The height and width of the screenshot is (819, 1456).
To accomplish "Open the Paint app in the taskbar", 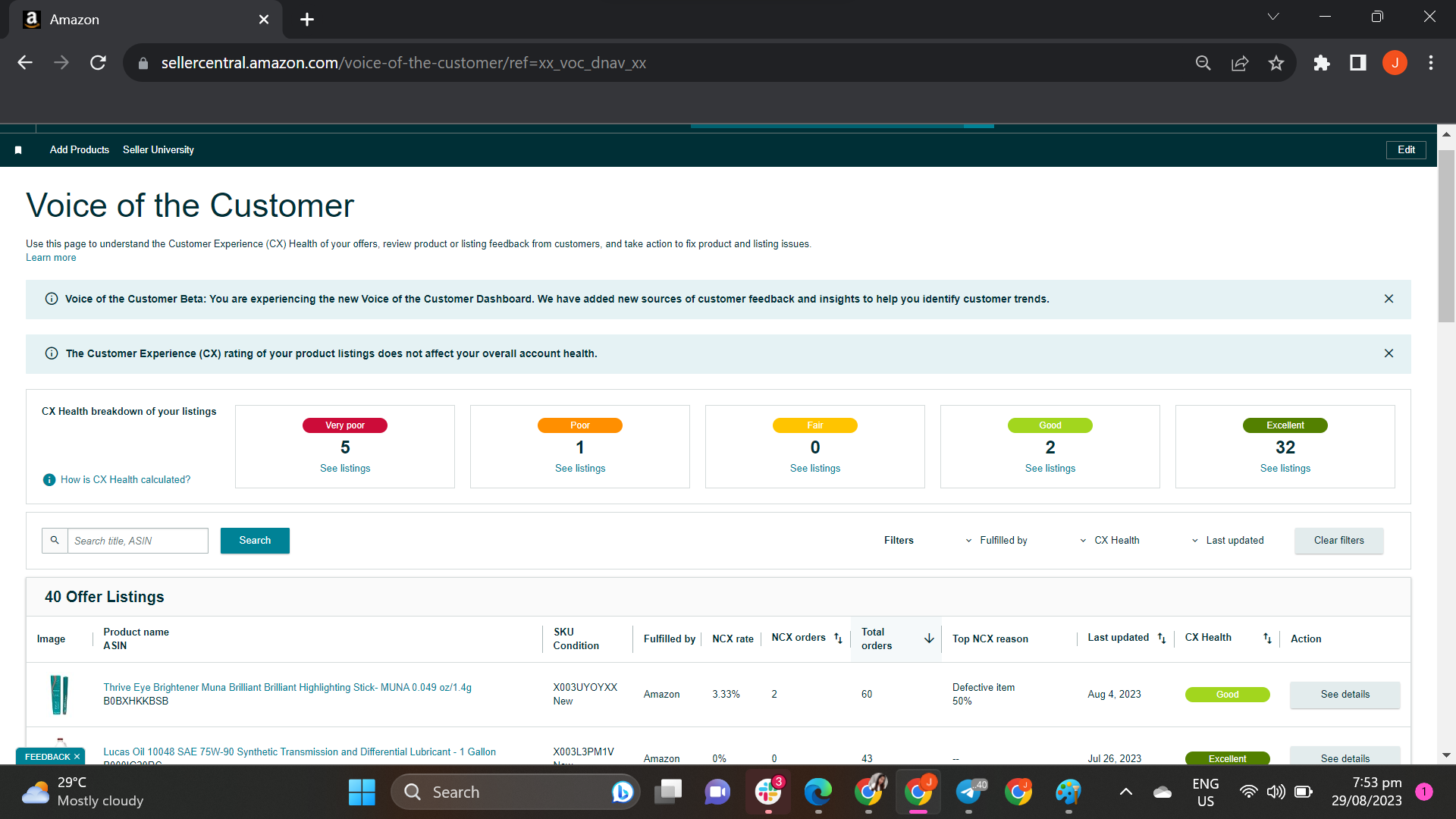I will (1068, 792).
